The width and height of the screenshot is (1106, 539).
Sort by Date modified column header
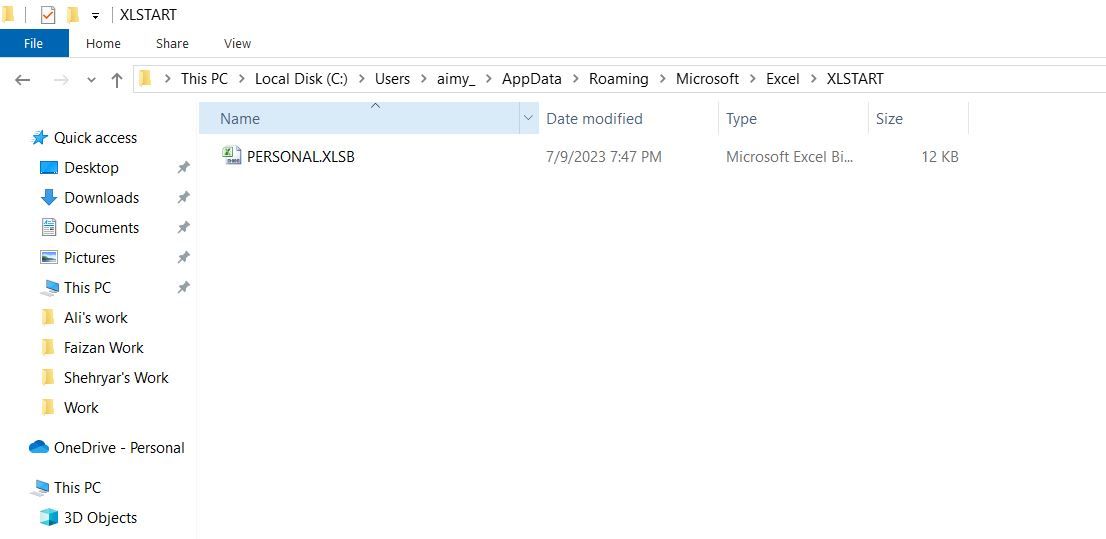click(628, 119)
